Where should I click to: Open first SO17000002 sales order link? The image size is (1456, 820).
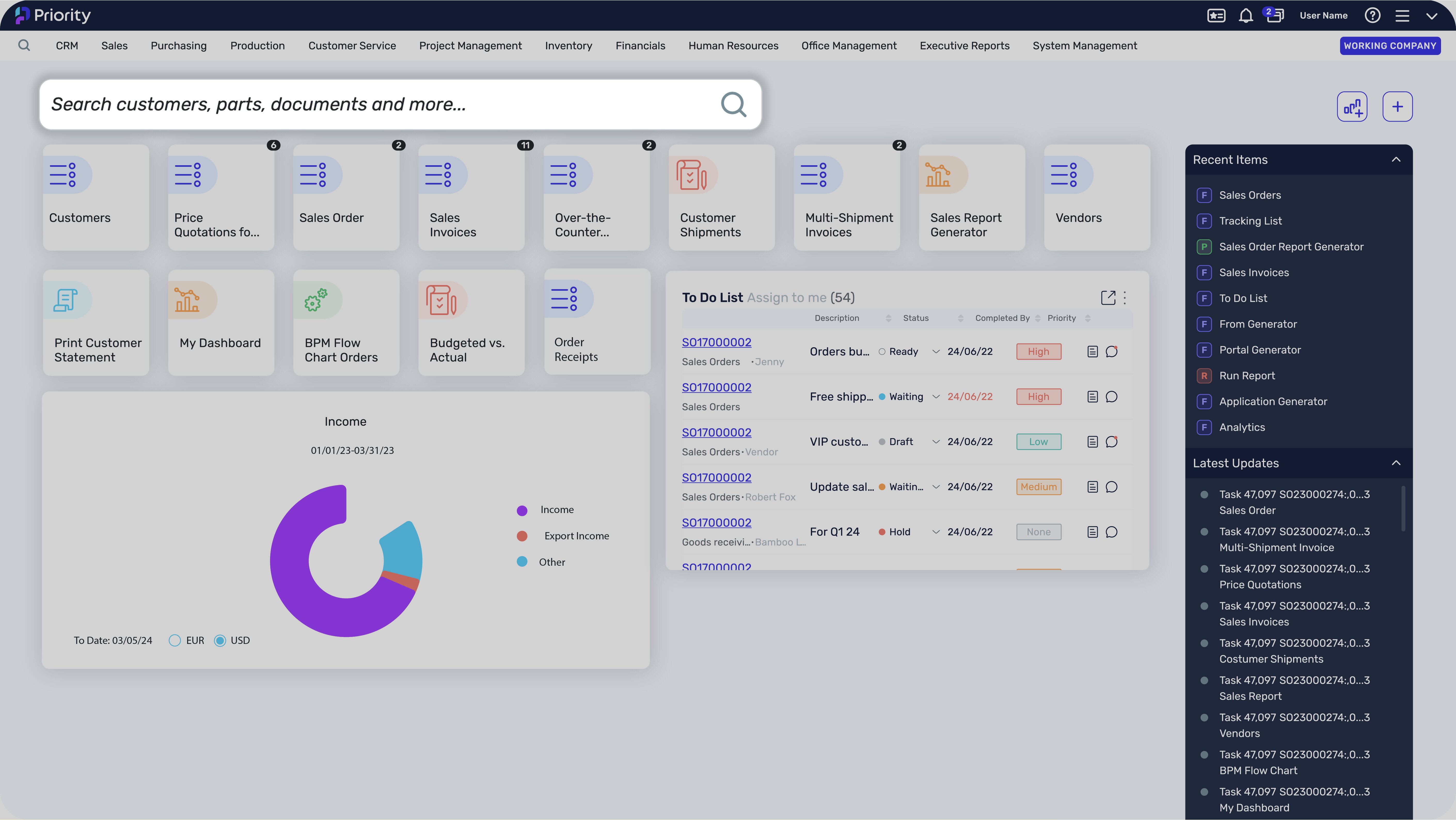pos(716,342)
